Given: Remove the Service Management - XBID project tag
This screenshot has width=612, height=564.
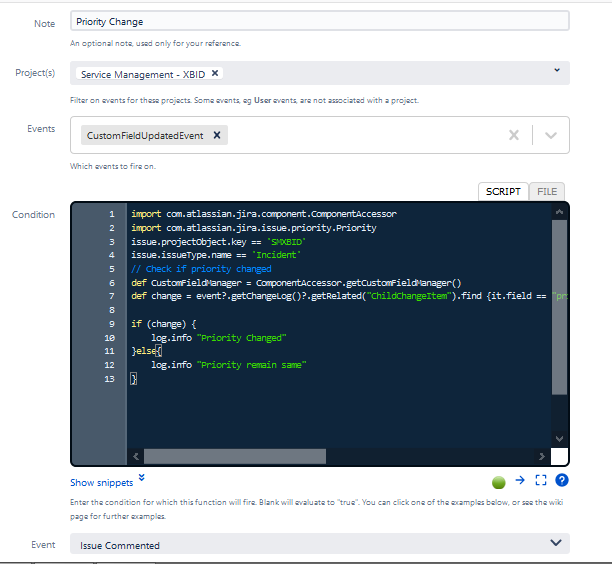Looking at the screenshot, I should tap(215, 73).
